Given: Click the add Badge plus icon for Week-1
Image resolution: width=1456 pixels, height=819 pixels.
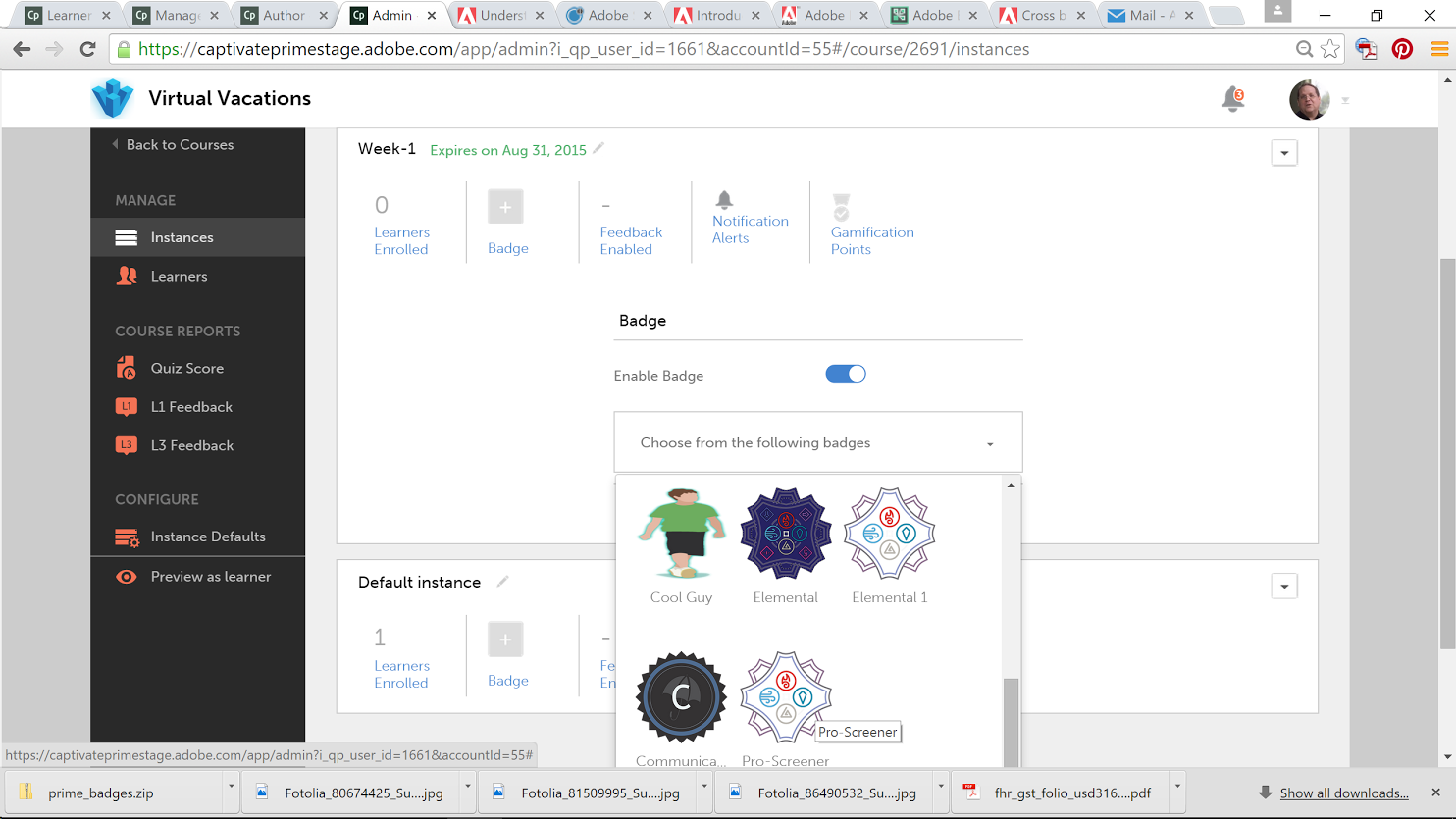Looking at the screenshot, I should point(505,207).
